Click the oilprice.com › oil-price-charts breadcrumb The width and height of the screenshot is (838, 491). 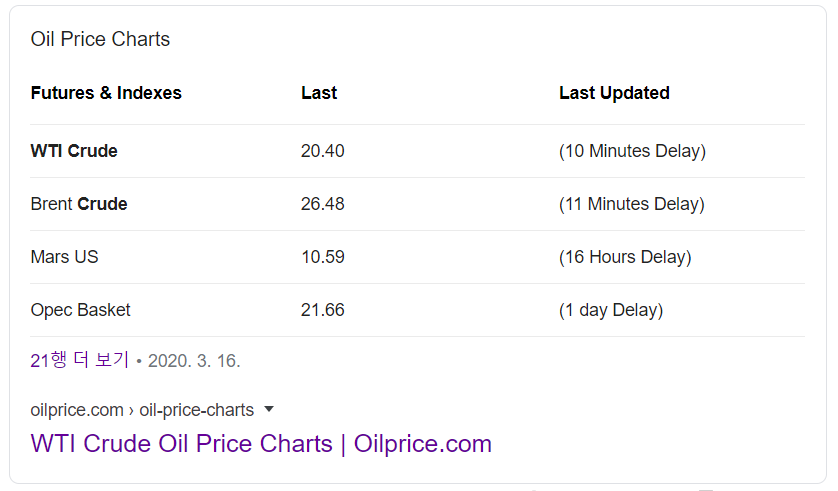coord(142,410)
